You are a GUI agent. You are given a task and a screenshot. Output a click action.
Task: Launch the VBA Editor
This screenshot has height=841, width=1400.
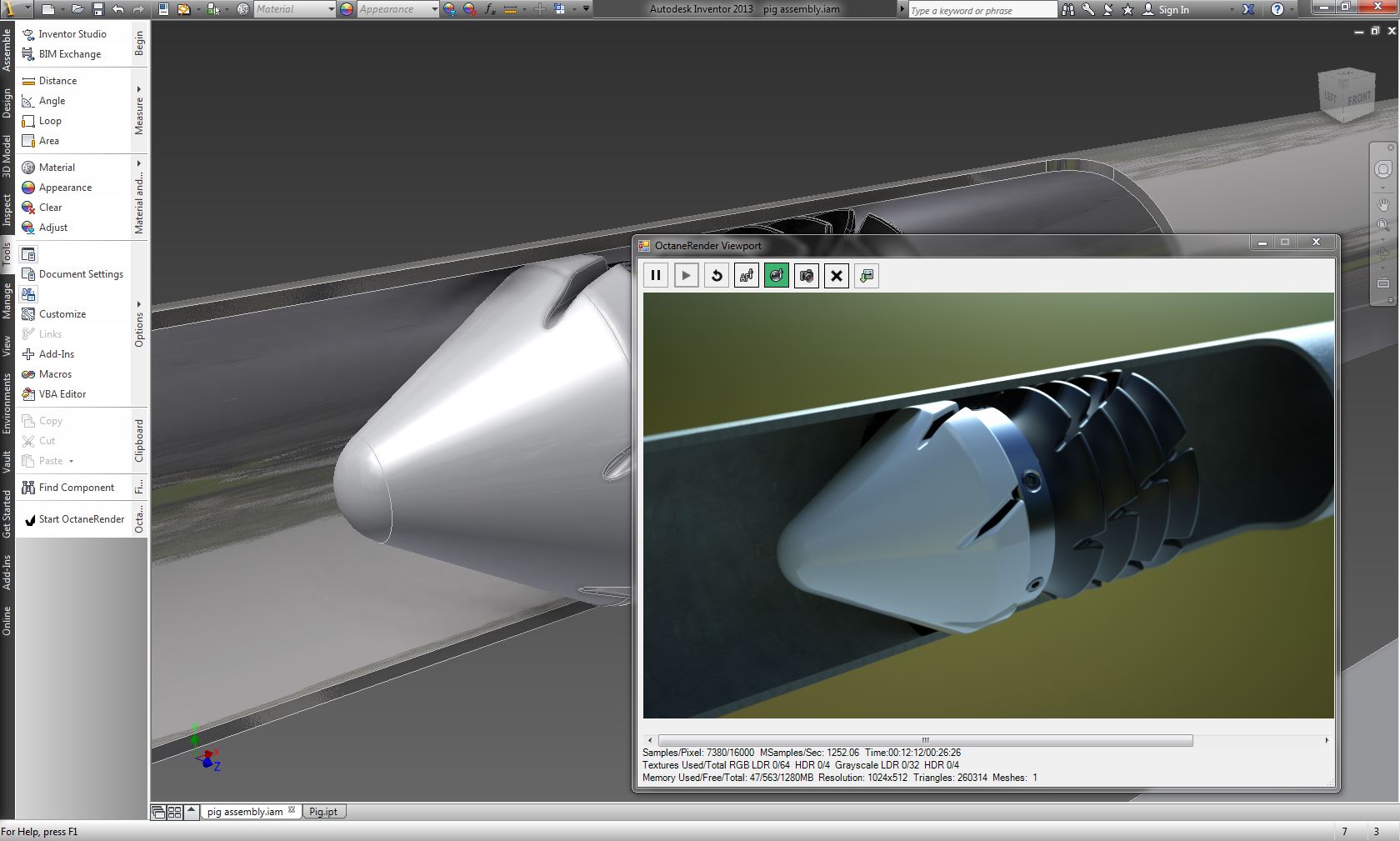54,394
